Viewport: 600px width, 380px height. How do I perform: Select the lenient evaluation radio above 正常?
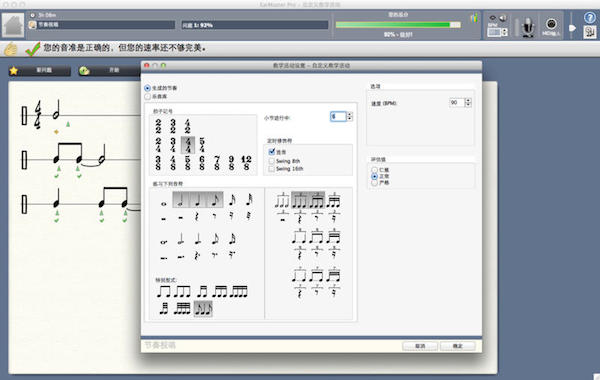pyautogui.click(x=374, y=170)
